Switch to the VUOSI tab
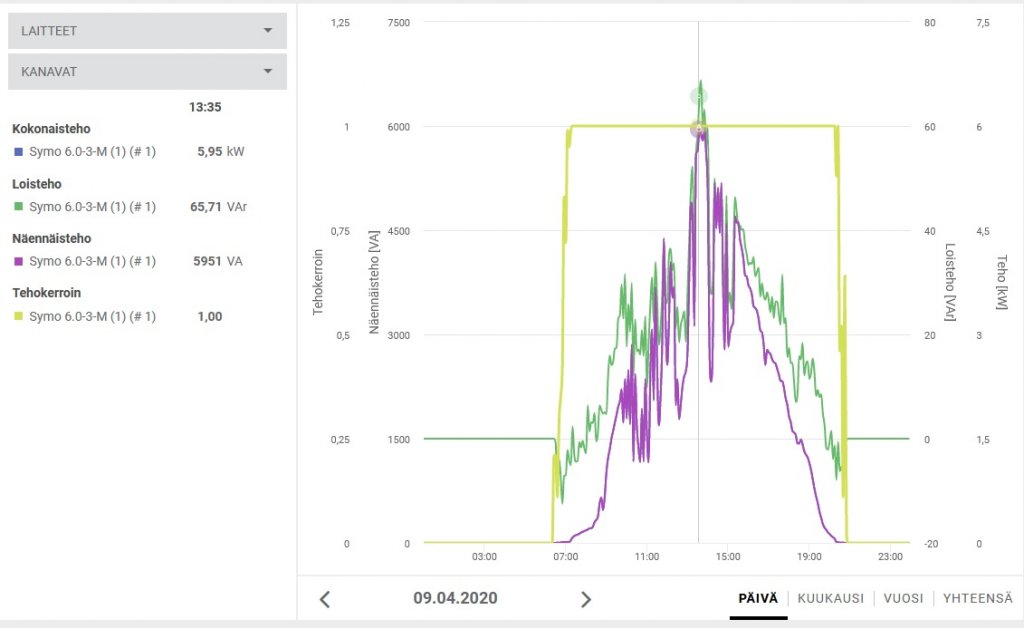 pyautogui.click(x=901, y=598)
